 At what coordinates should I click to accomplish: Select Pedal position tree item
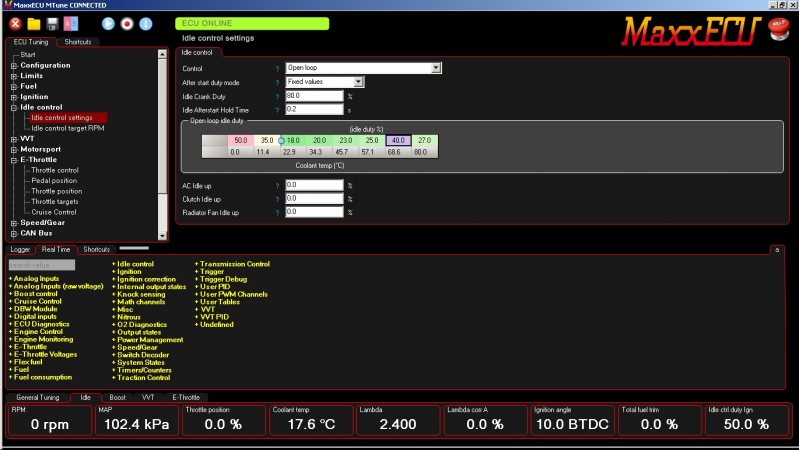[x=54, y=180]
